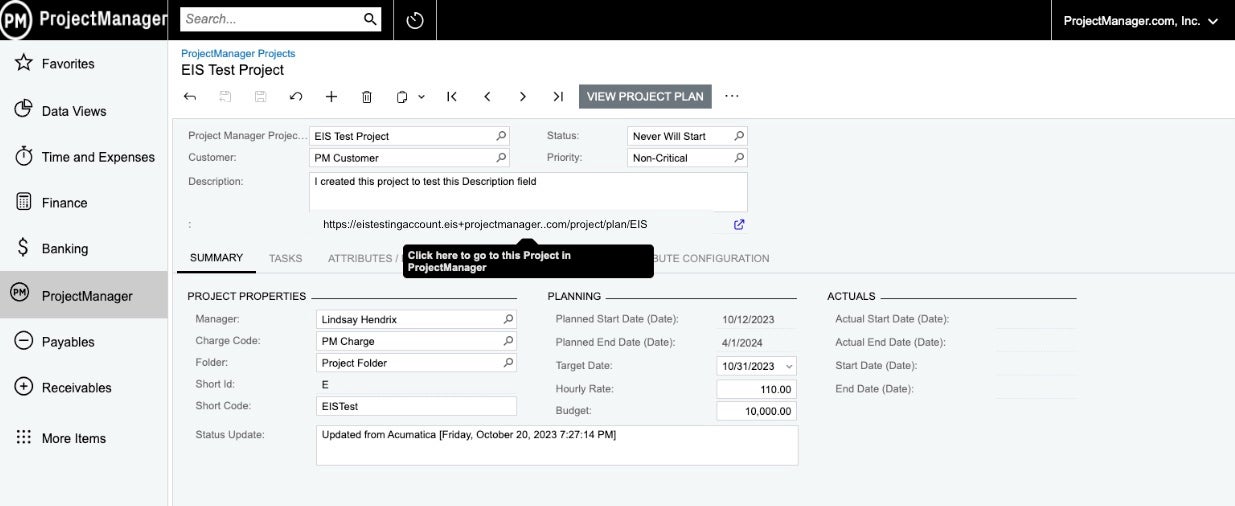1235x506 pixels.
Task: Expand the Target Date dropdown
Action: click(789, 367)
